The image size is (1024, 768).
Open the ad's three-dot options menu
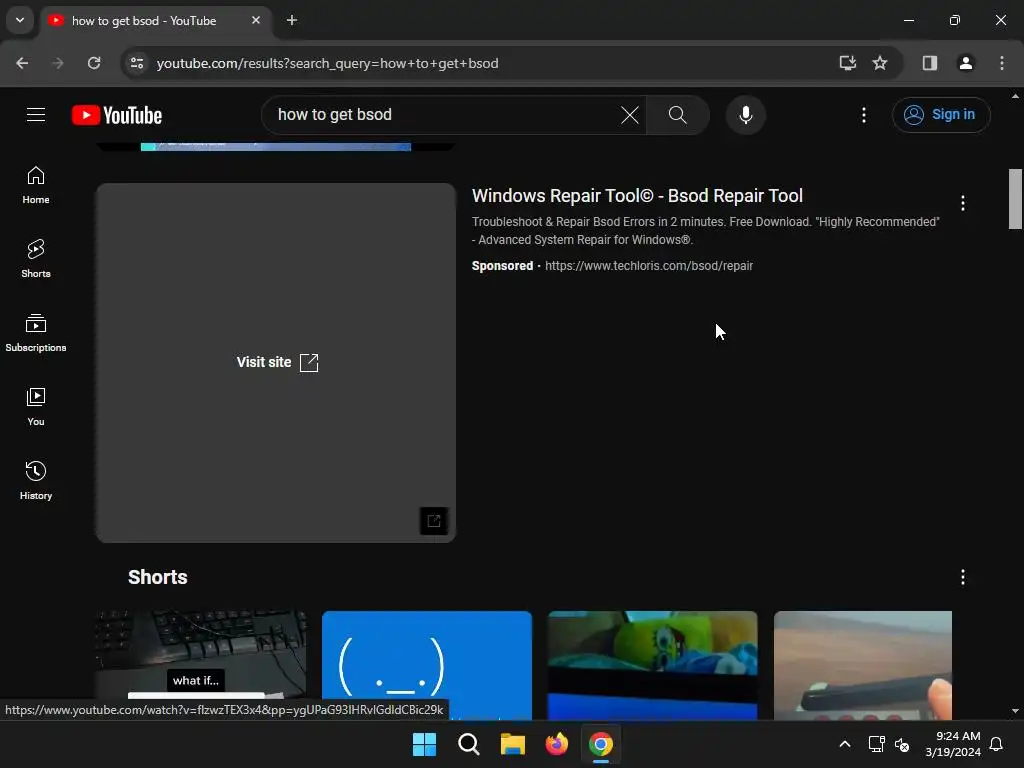(962, 203)
